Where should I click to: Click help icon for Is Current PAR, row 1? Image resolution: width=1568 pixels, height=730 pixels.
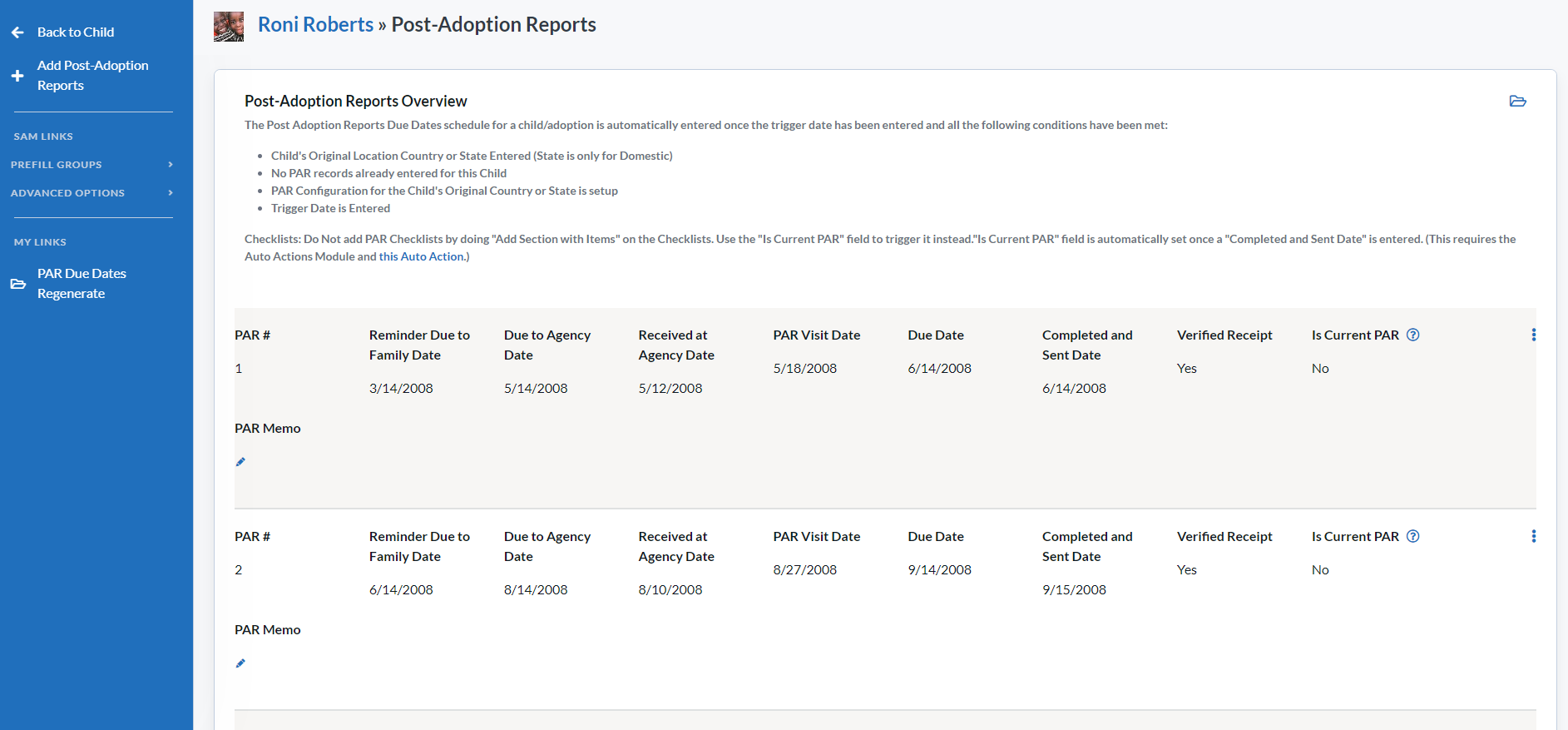[x=1412, y=335]
